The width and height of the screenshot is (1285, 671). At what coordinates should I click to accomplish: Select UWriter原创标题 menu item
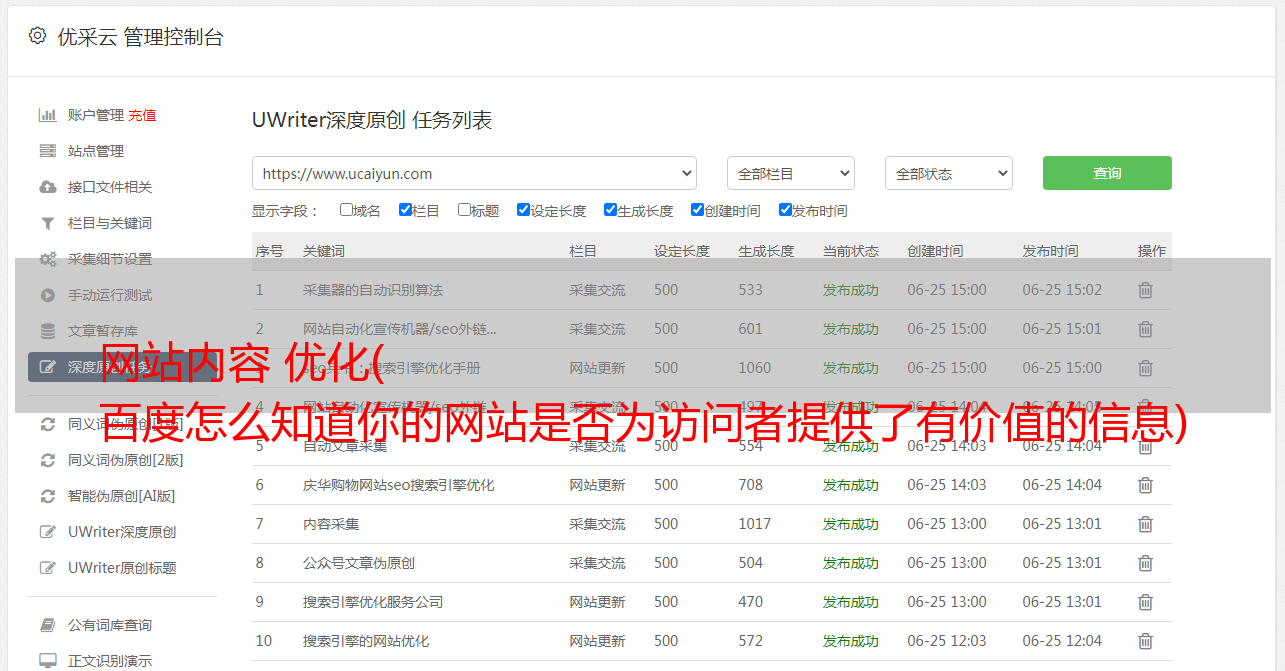pos(122,568)
